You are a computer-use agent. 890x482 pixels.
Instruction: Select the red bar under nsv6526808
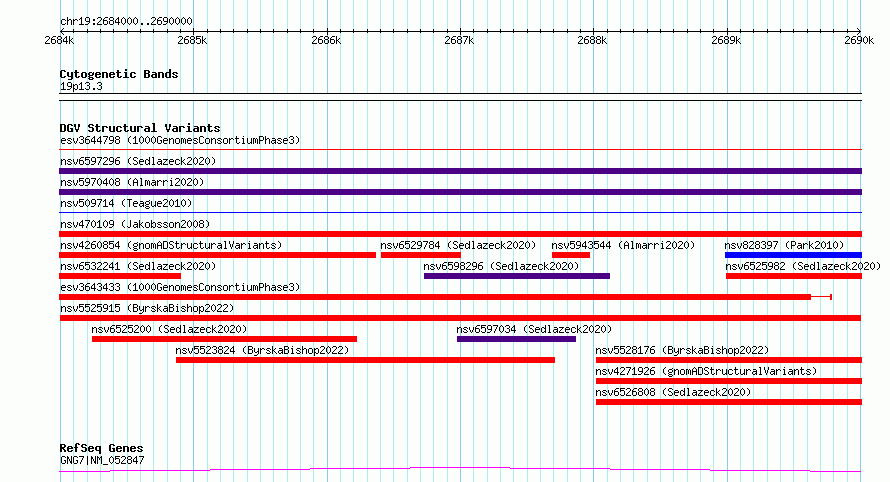(x=729, y=402)
